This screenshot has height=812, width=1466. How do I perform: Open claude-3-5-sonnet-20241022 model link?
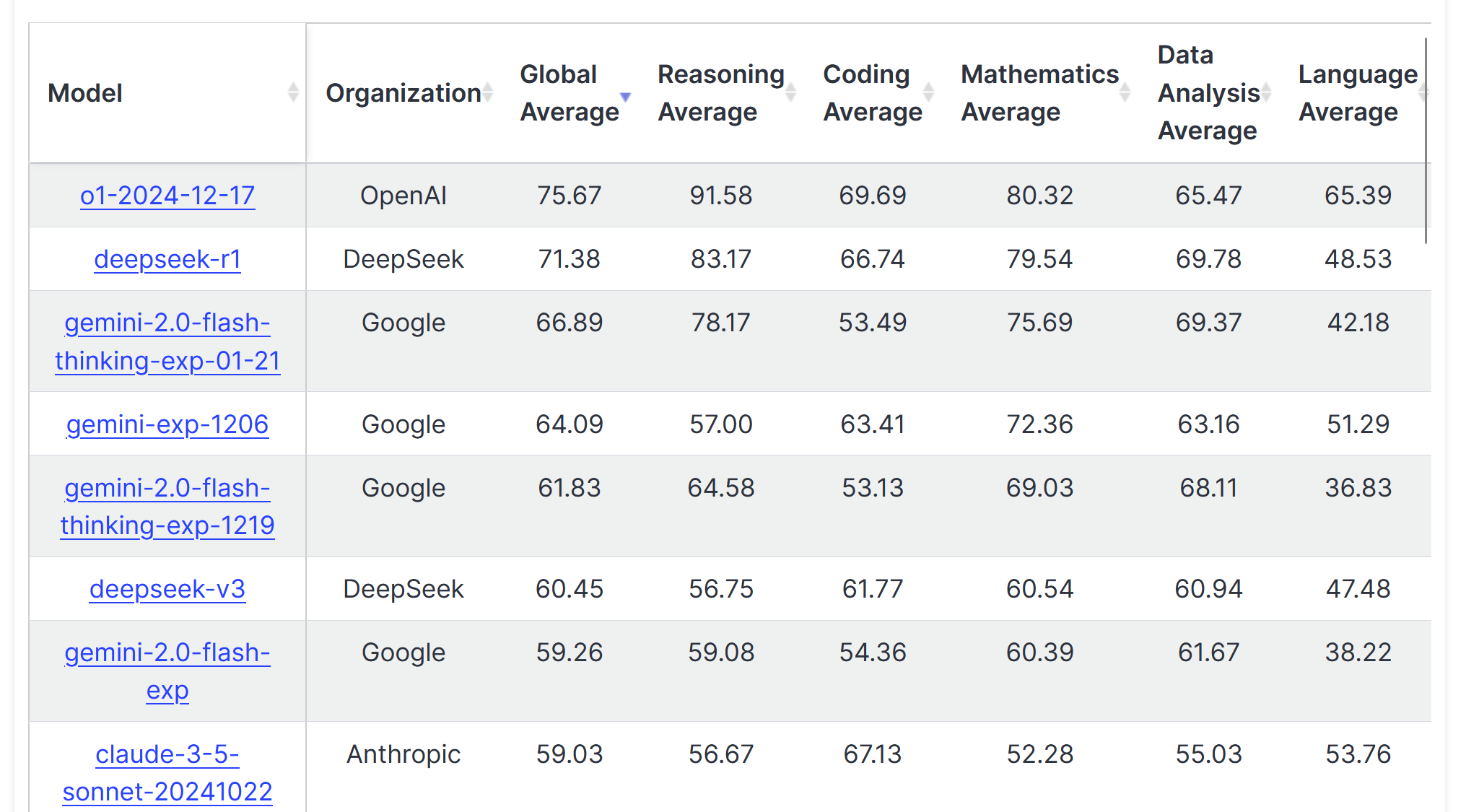pos(167,773)
